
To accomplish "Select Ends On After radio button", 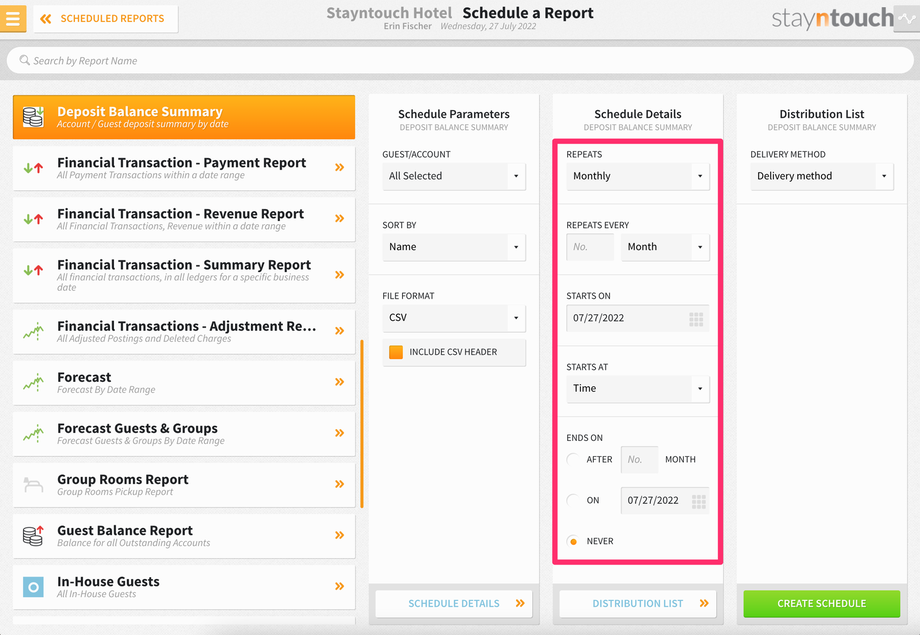I will pyautogui.click(x=573, y=459).
